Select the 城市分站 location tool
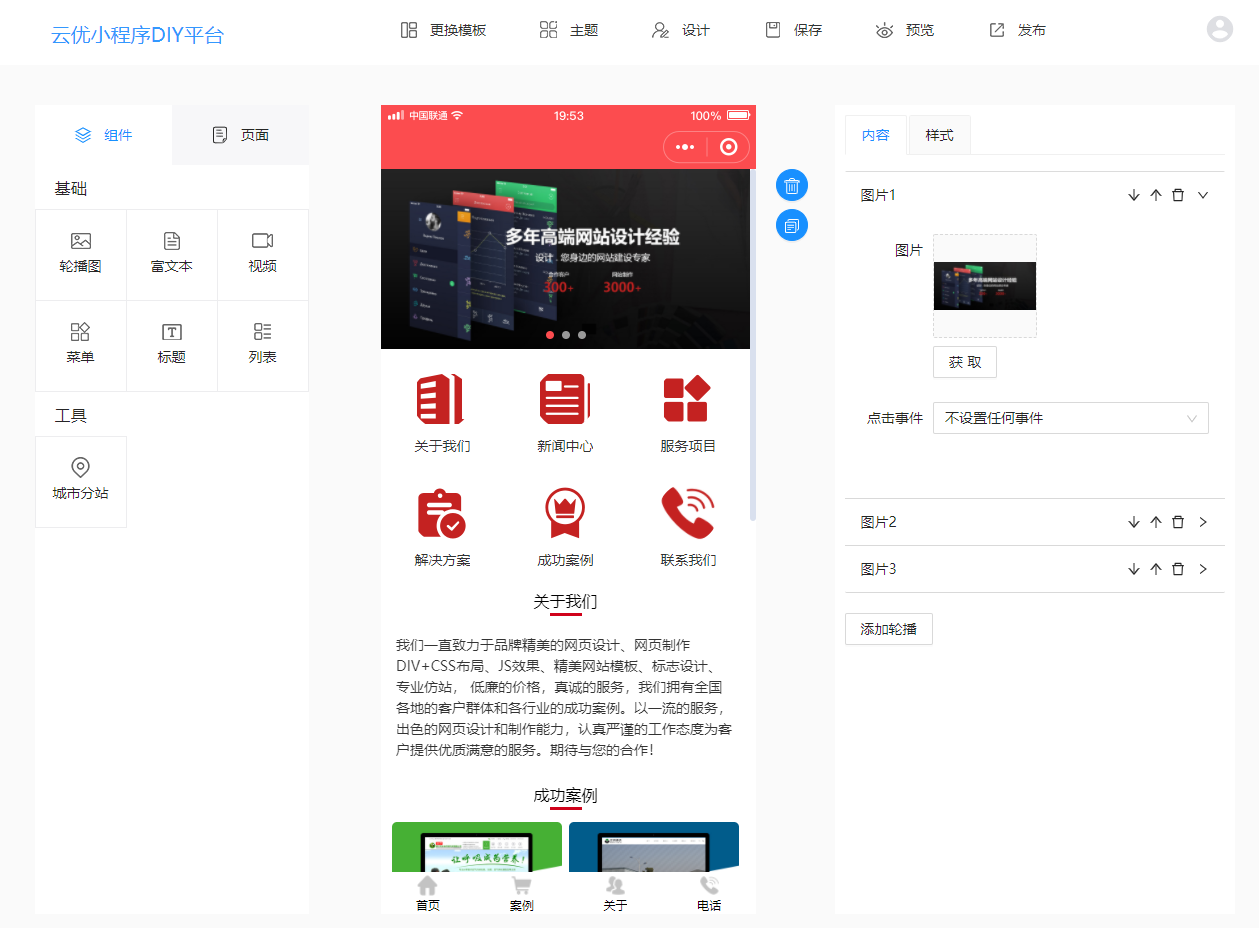 point(81,482)
